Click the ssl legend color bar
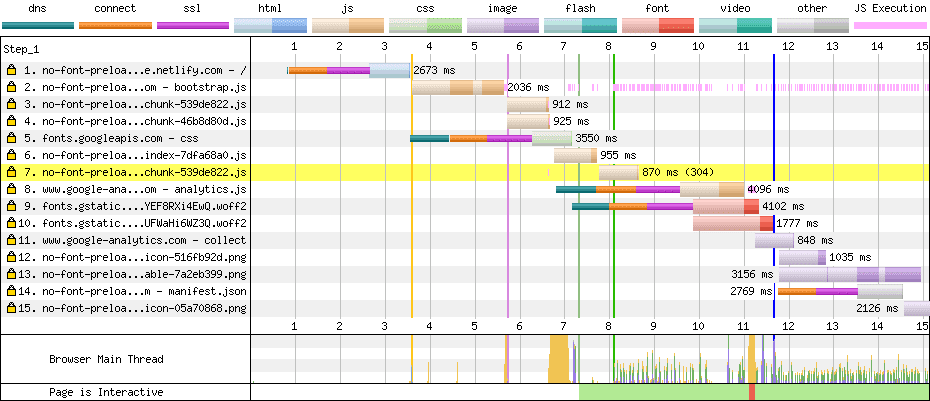Screen dimensions: 930x401 (x=192, y=24)
